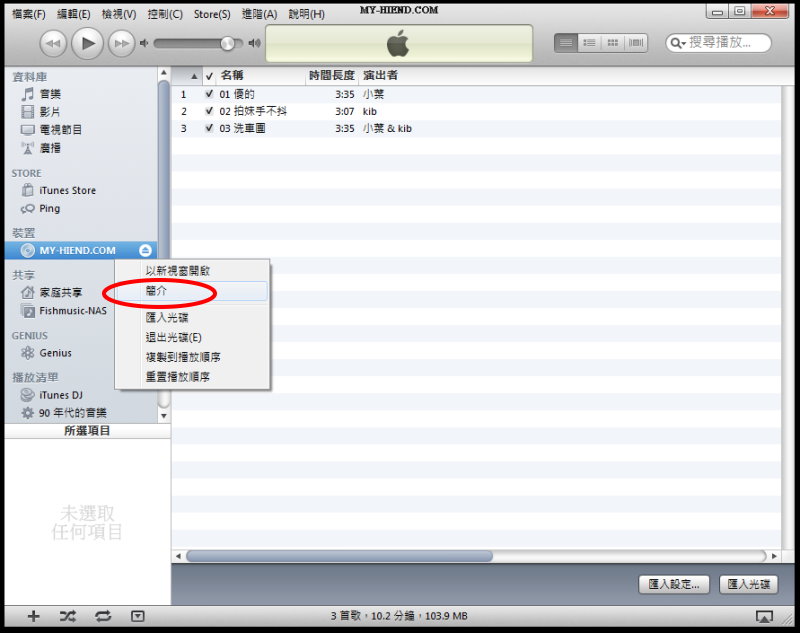Eject the MY-HIEND.COM disc icon
The width and height of the screenshot is (800, 633).
coord(146,250)
